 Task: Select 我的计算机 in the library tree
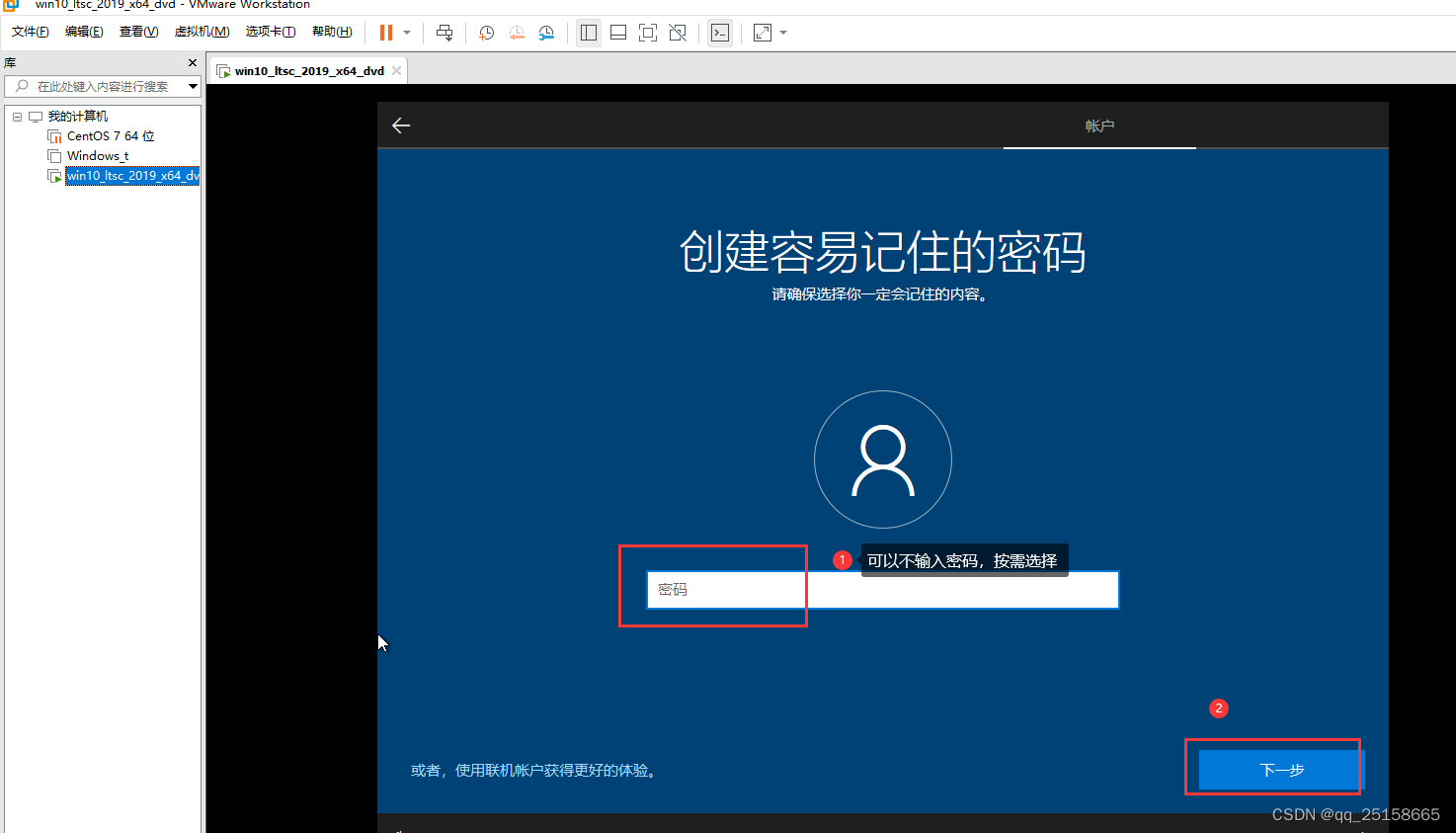coord(78,117)
